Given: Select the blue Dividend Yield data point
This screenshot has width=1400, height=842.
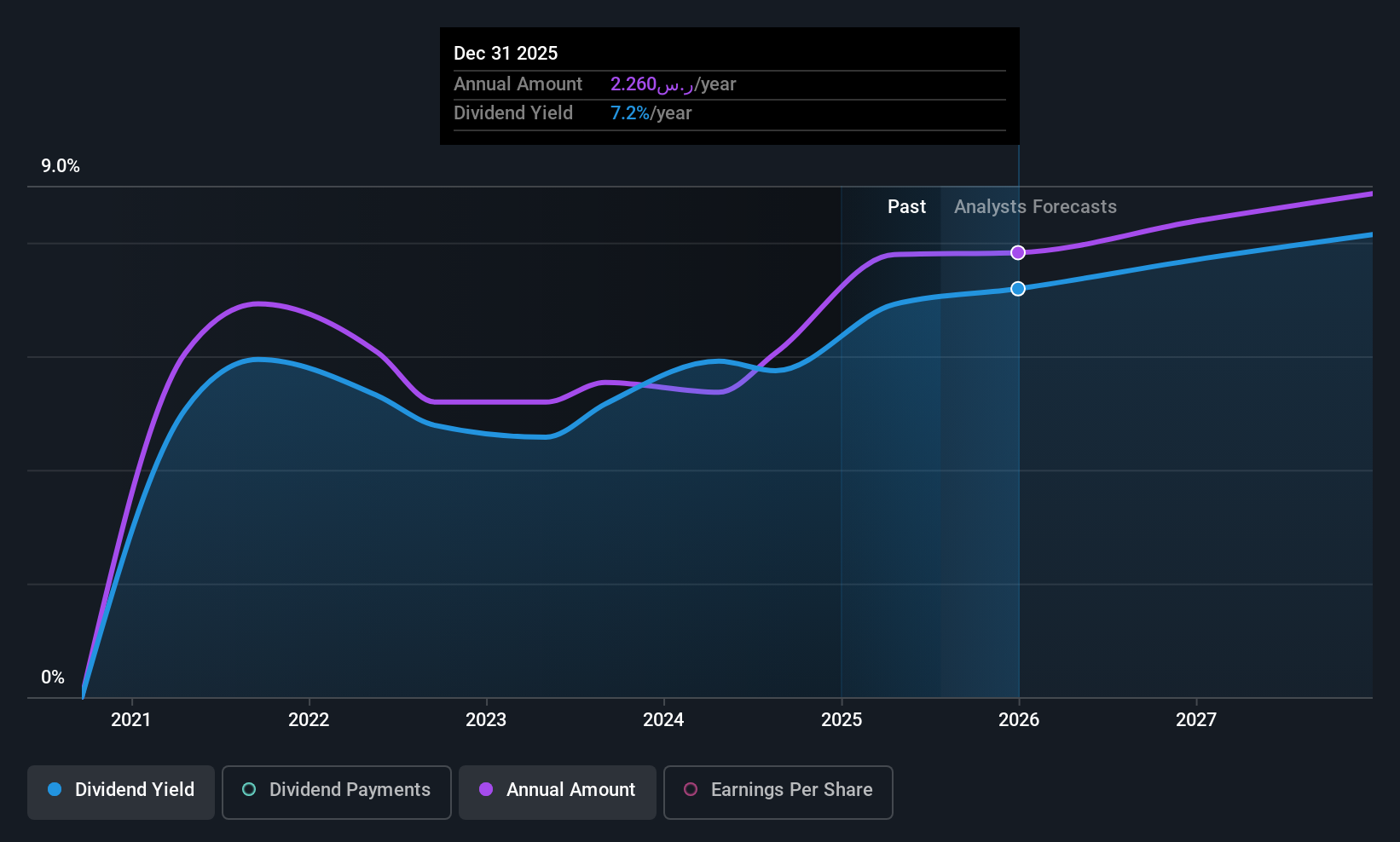Looking at the screenshot, I should (1018, 289).
